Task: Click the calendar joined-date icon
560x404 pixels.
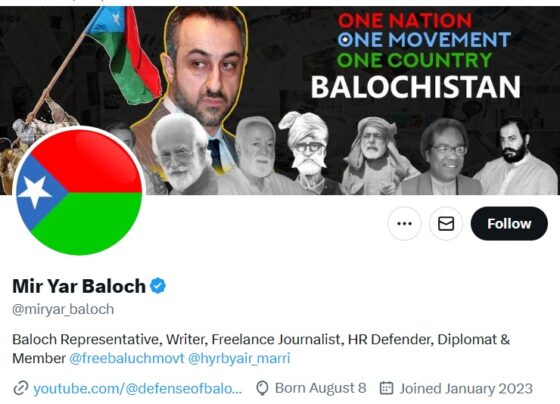Action: pyautogui.click(x=386, y=388)
